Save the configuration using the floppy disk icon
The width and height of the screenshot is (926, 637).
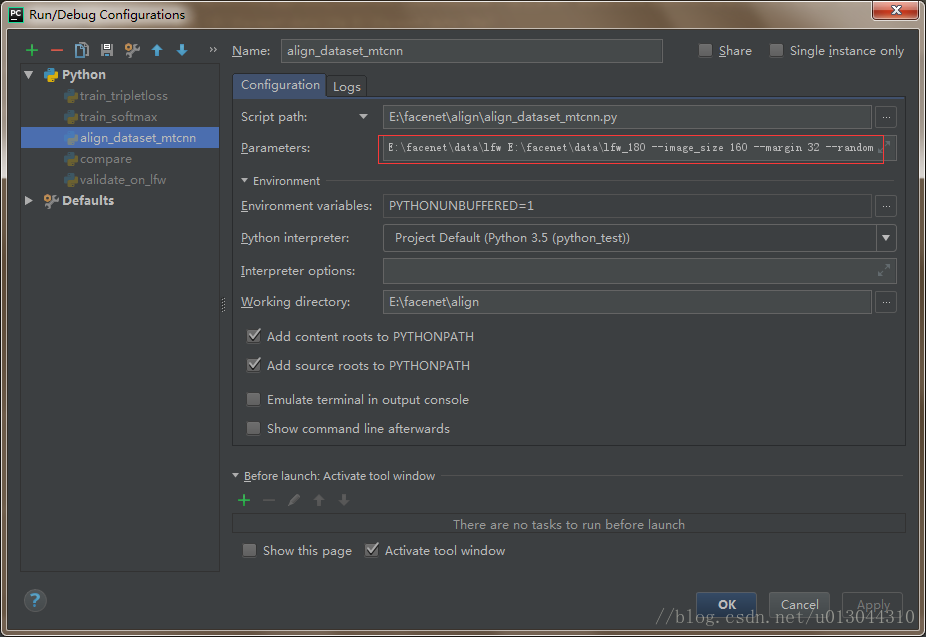[x=107, y=51]
